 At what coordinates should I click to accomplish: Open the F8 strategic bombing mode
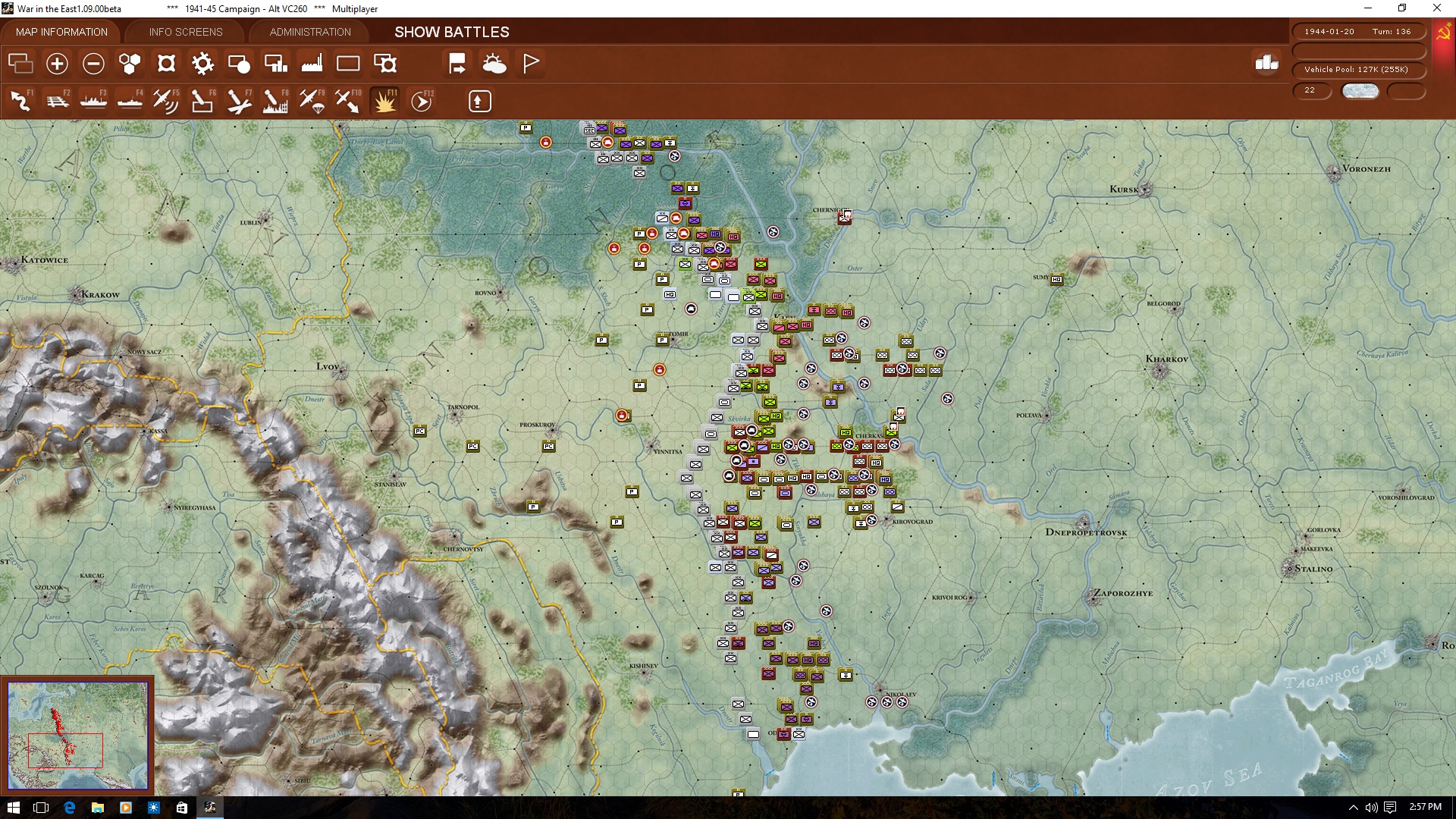coord(275,100)
